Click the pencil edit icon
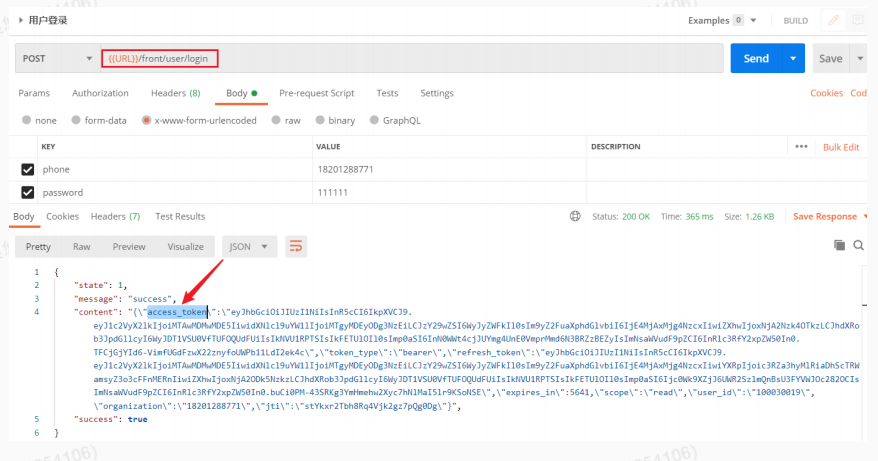Image resolution: width=878 pixels, height=461 pixels. 833,20
